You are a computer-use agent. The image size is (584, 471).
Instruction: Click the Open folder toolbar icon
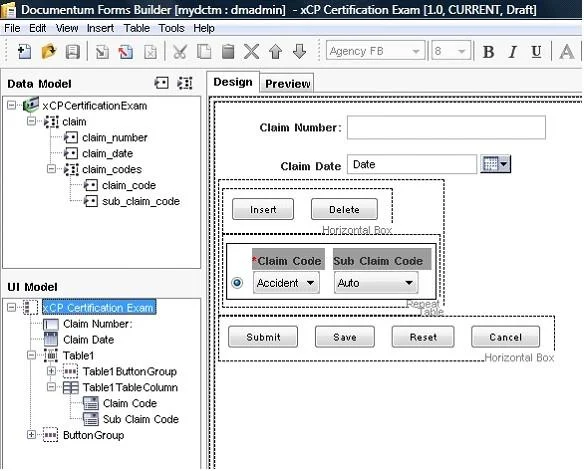(48, 51)
